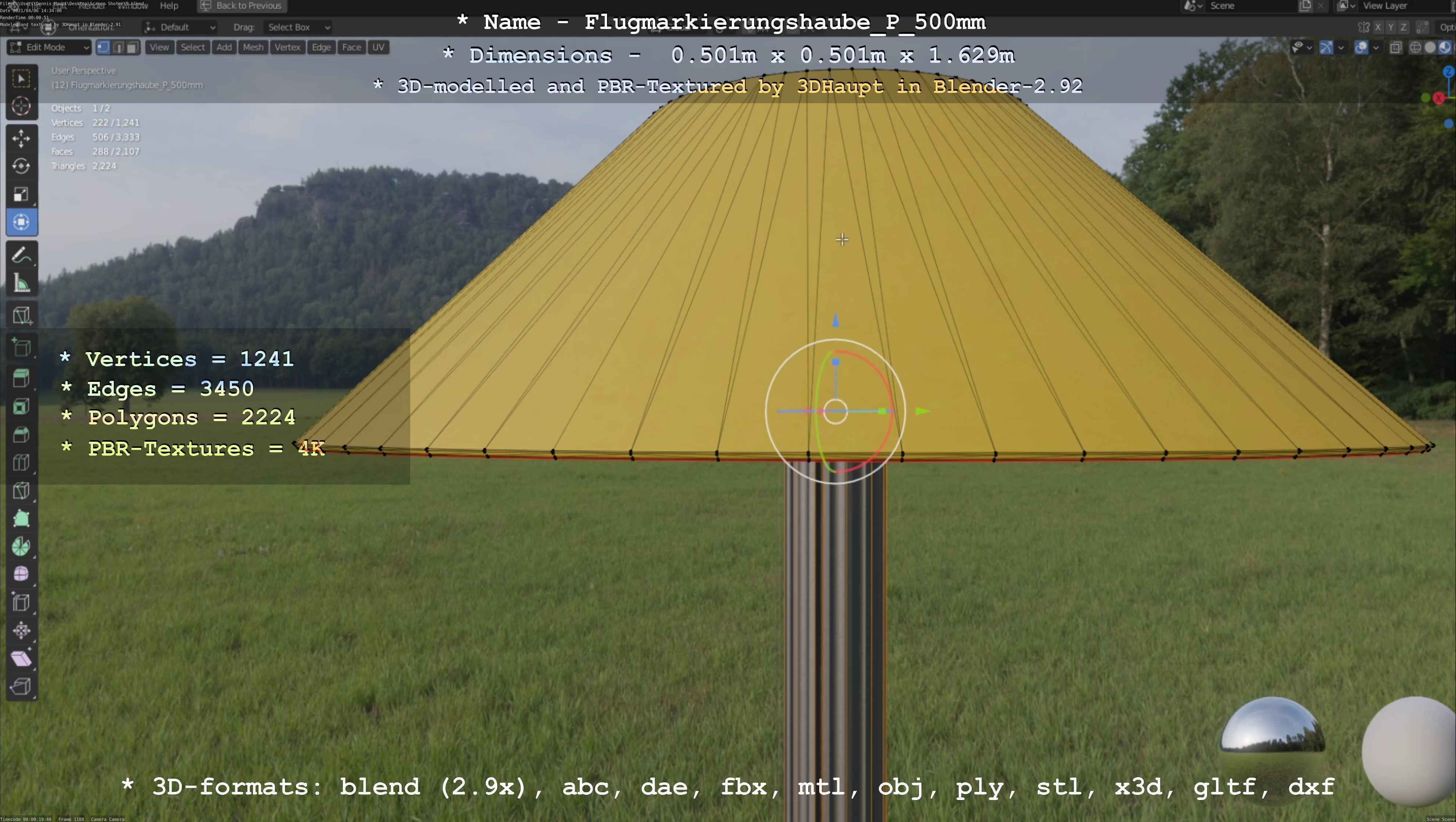Viewport: 1456px width, 822px height.
Task: Toggle X-ray view
Action: point(1396,47)
